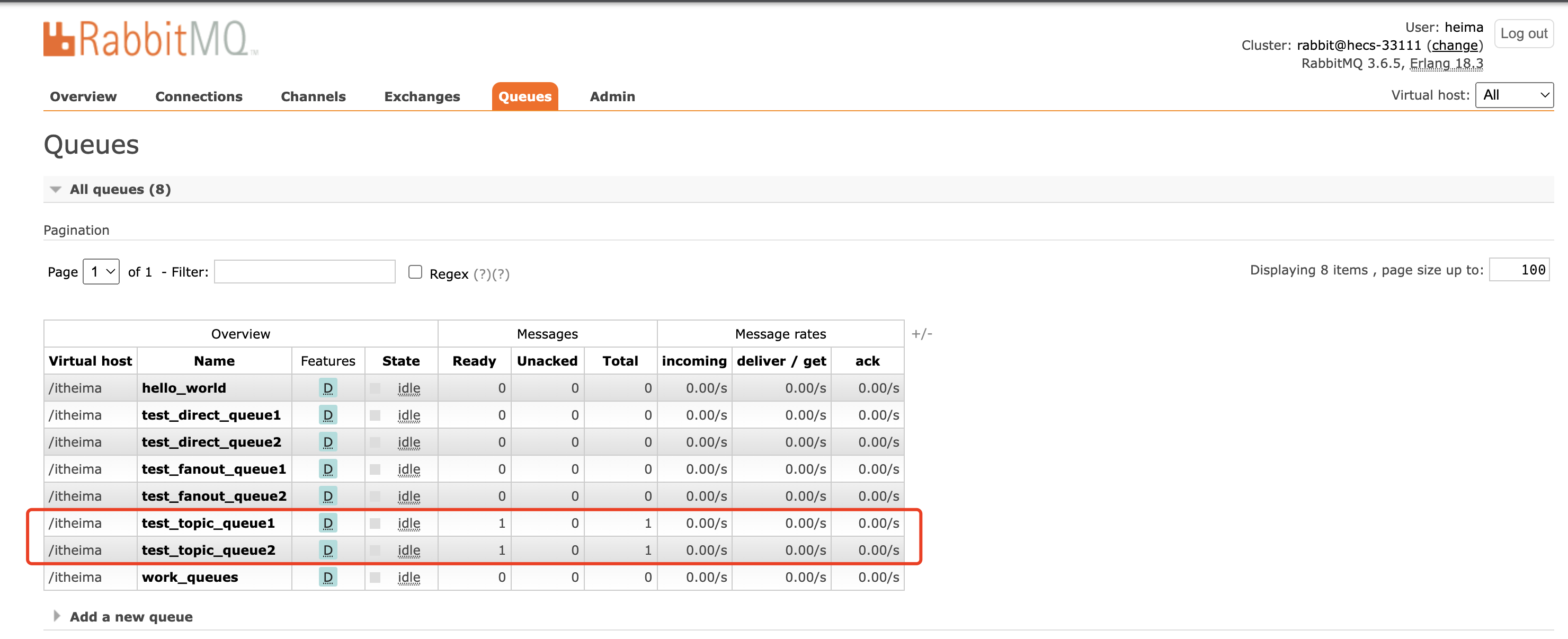
Task: Switch to the Exchanges tab
Action: (x=422, y=96)
